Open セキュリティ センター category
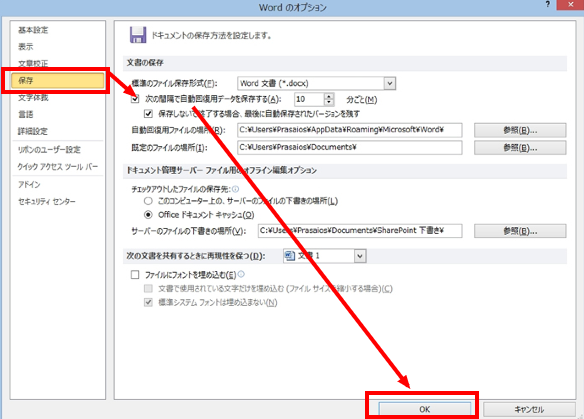The width and height of the screenshot is (584, 419). pyautogui.click(x=47, y=201)
